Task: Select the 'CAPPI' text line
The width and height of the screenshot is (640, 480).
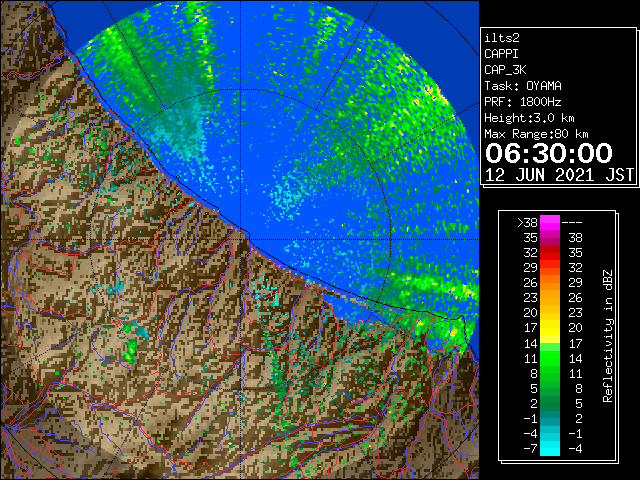Action: coord(501,54)
